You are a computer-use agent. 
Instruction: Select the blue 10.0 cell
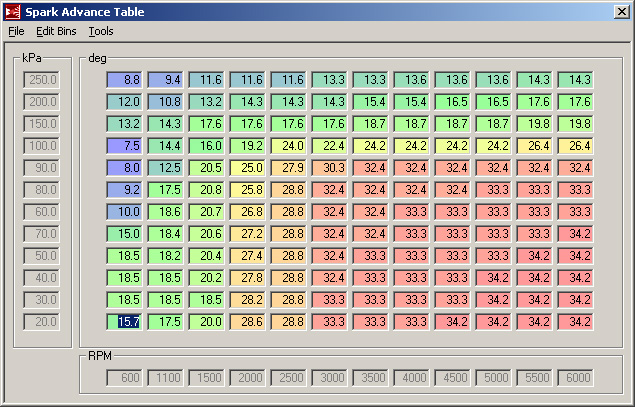[127, 212]
